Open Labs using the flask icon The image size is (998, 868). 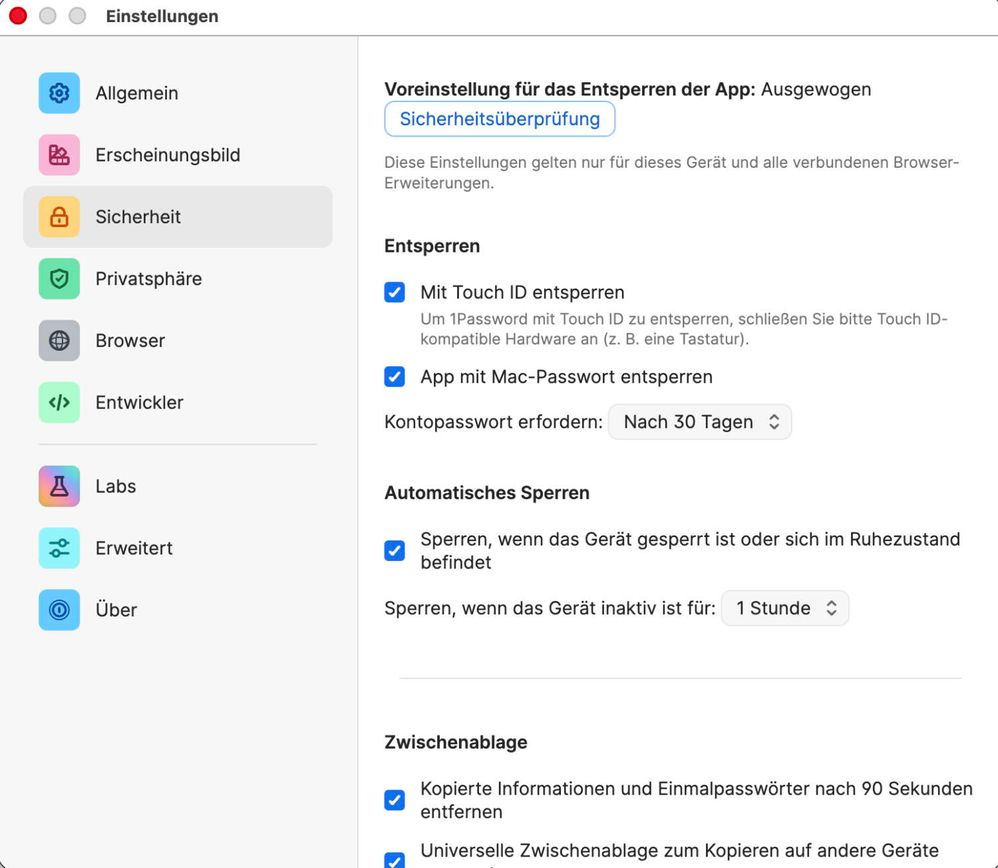[x=59, y=487]
